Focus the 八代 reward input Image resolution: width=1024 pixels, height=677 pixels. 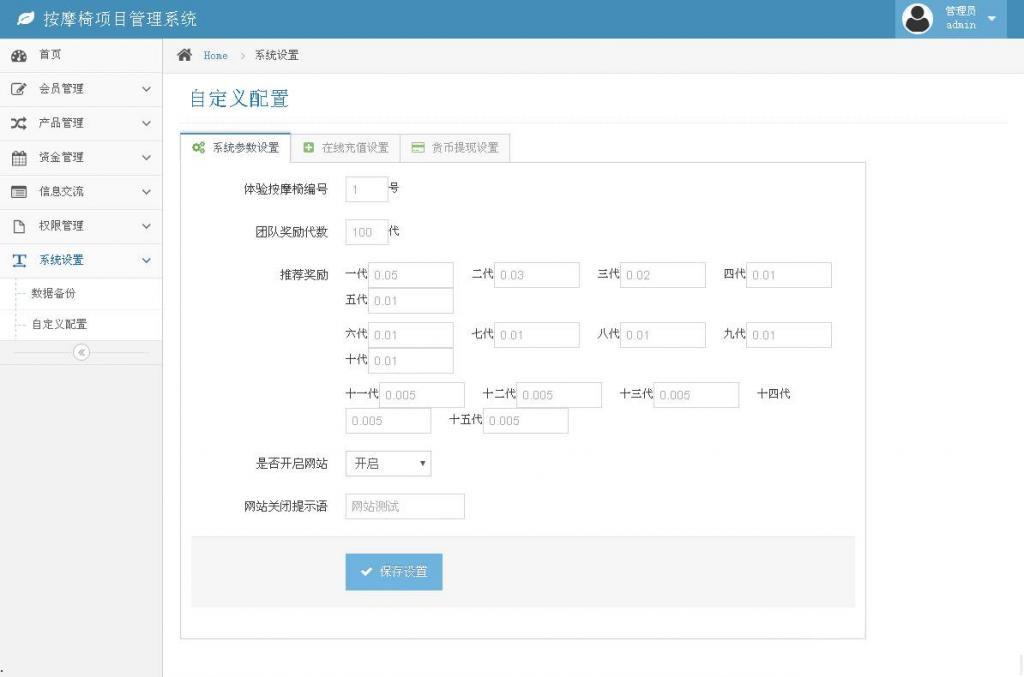point(663,335)
